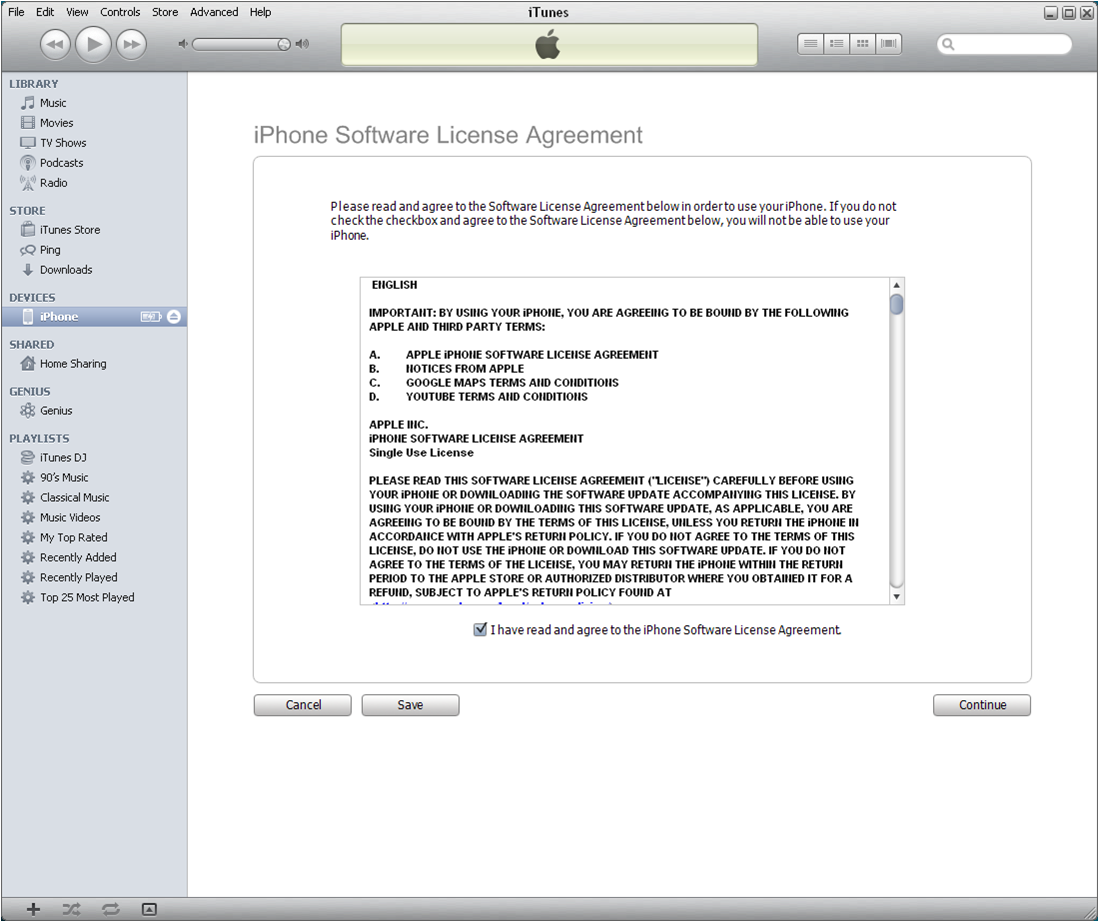Image resolution: width=1099 pixels, height=922 pixels.
Task: Select the 90's Music playlist
Action: 94,477
